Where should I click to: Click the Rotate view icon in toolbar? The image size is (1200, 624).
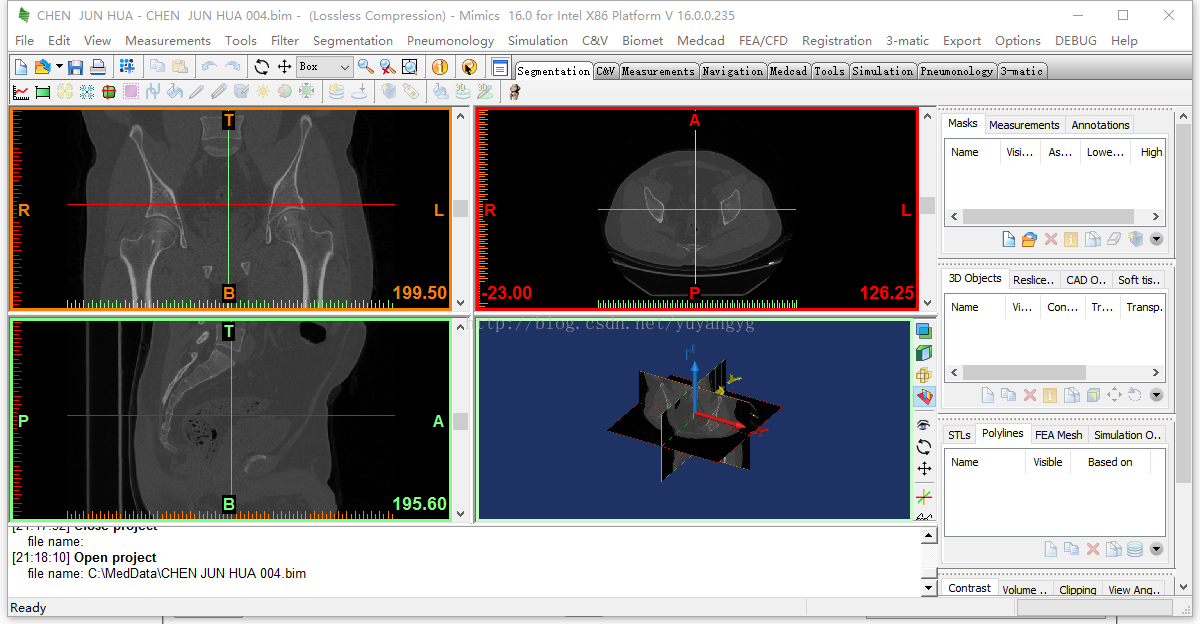[x=262, y=67]
